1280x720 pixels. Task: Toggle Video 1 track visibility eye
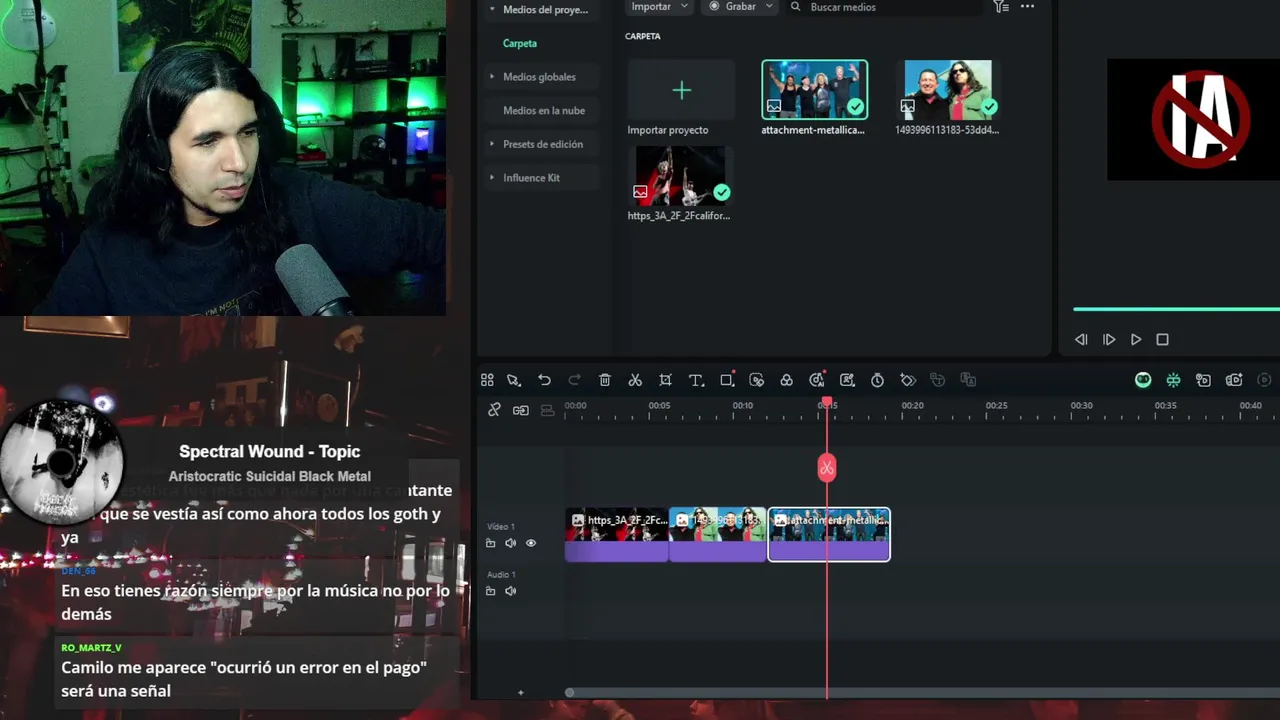click(x=531, y=543)
